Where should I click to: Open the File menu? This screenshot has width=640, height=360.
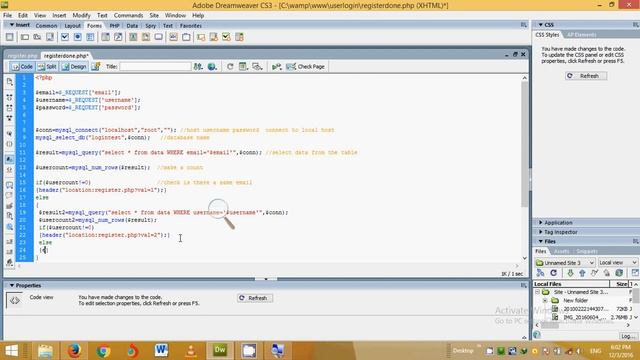pos(7,16)
